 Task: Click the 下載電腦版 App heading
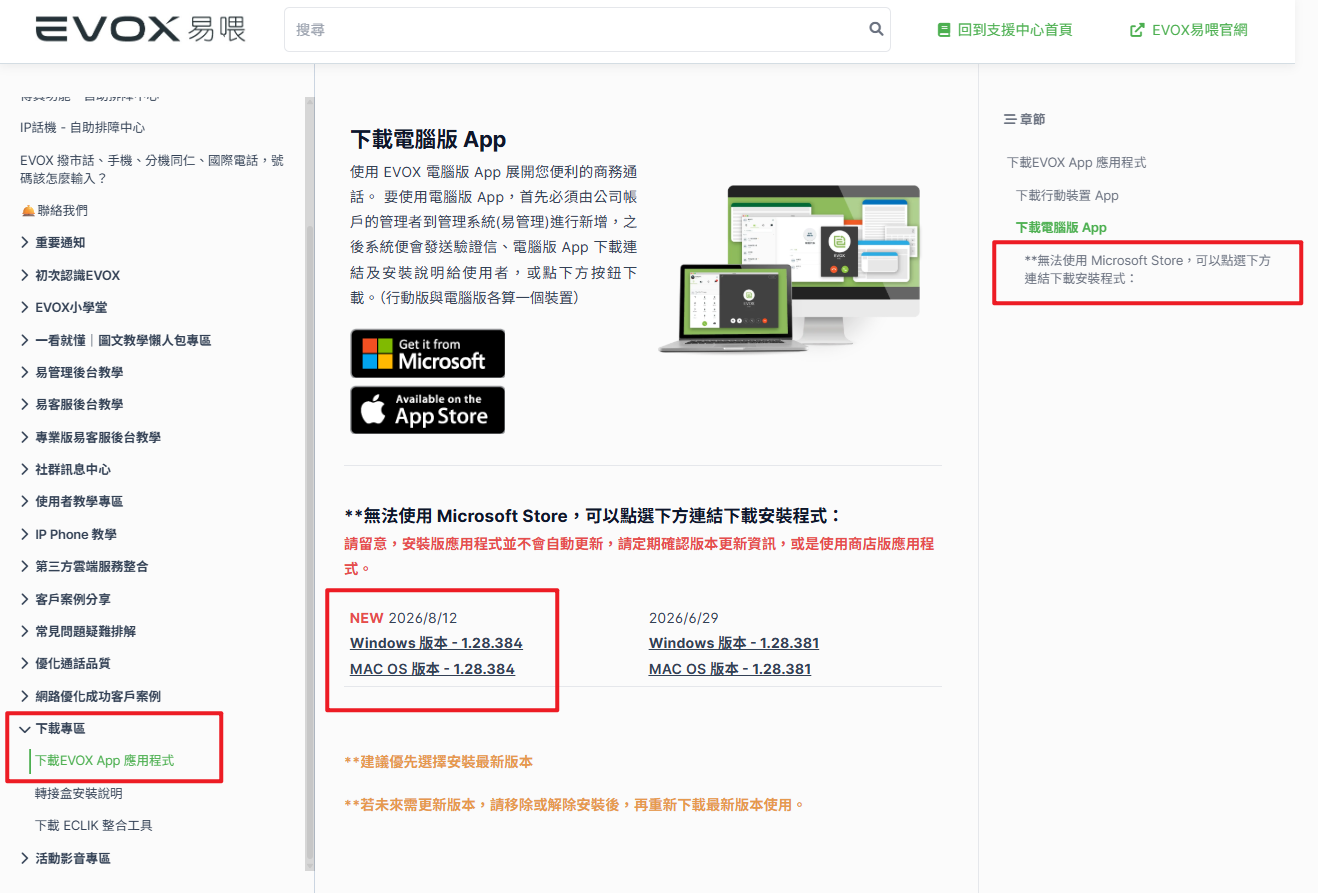428,139
